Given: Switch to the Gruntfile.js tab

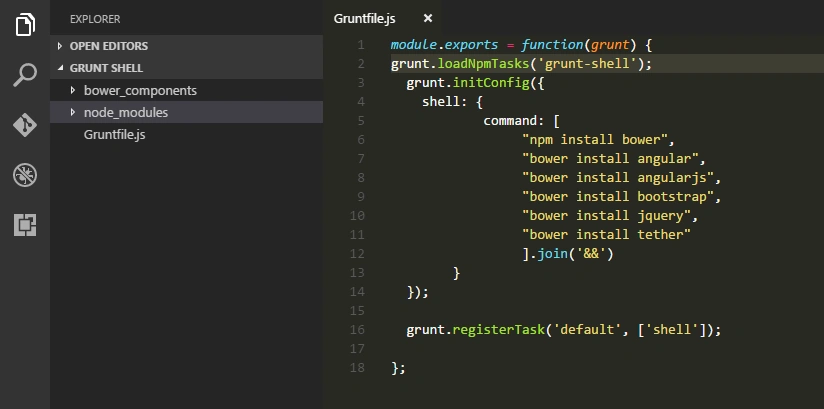Looking at the screenshot, I should pyautogui.click(x=364, y=19).
